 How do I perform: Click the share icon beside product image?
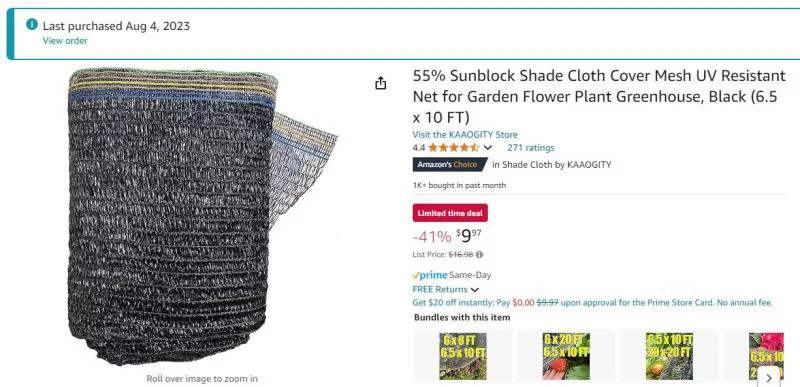click(x=381, y=83)
